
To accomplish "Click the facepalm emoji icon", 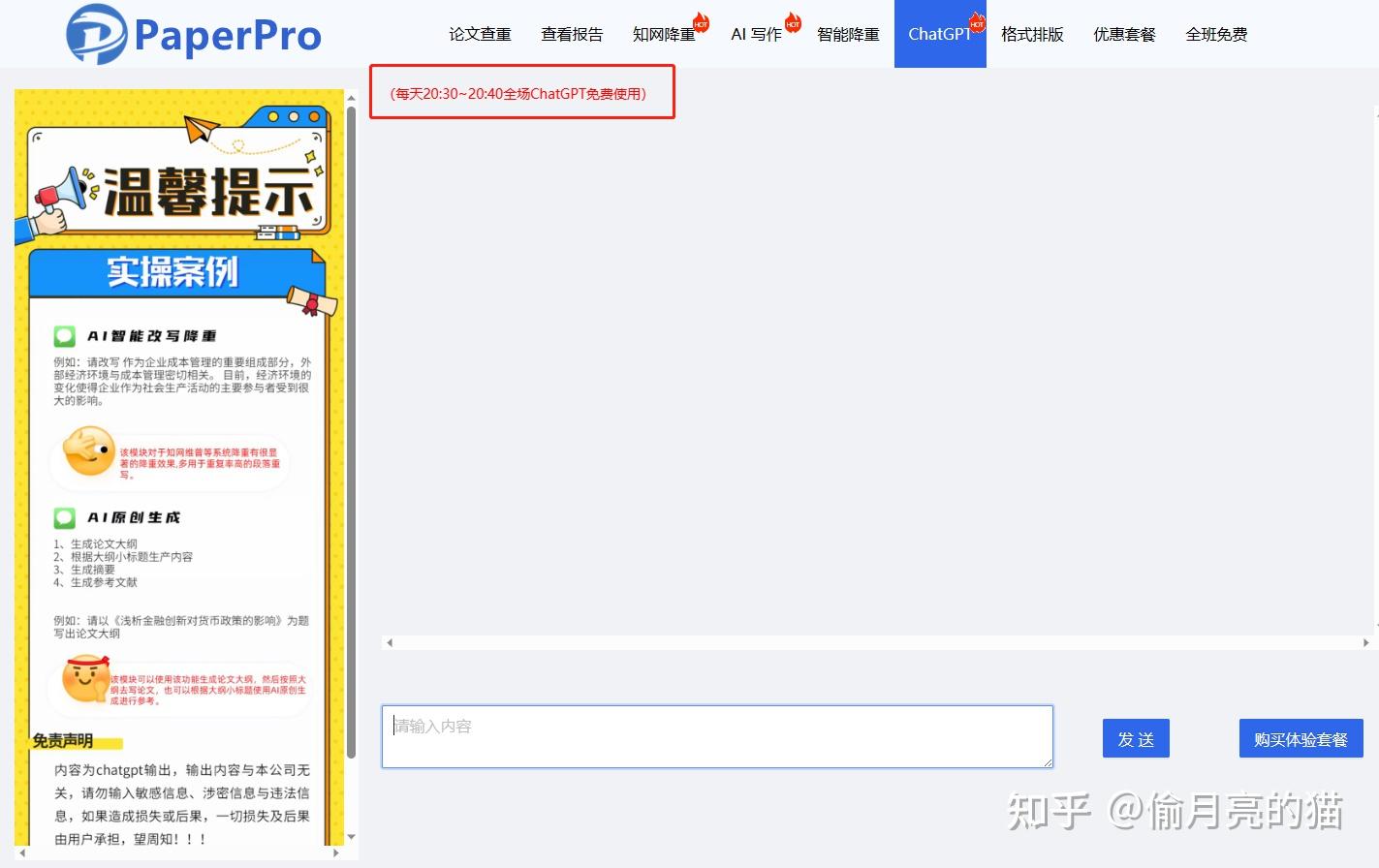I will point(88,450).
